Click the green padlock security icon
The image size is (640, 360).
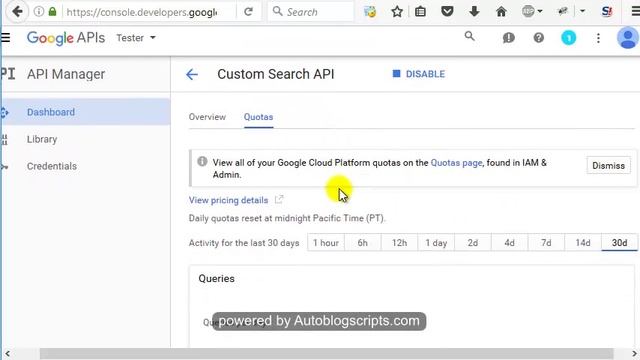(52, 11)
